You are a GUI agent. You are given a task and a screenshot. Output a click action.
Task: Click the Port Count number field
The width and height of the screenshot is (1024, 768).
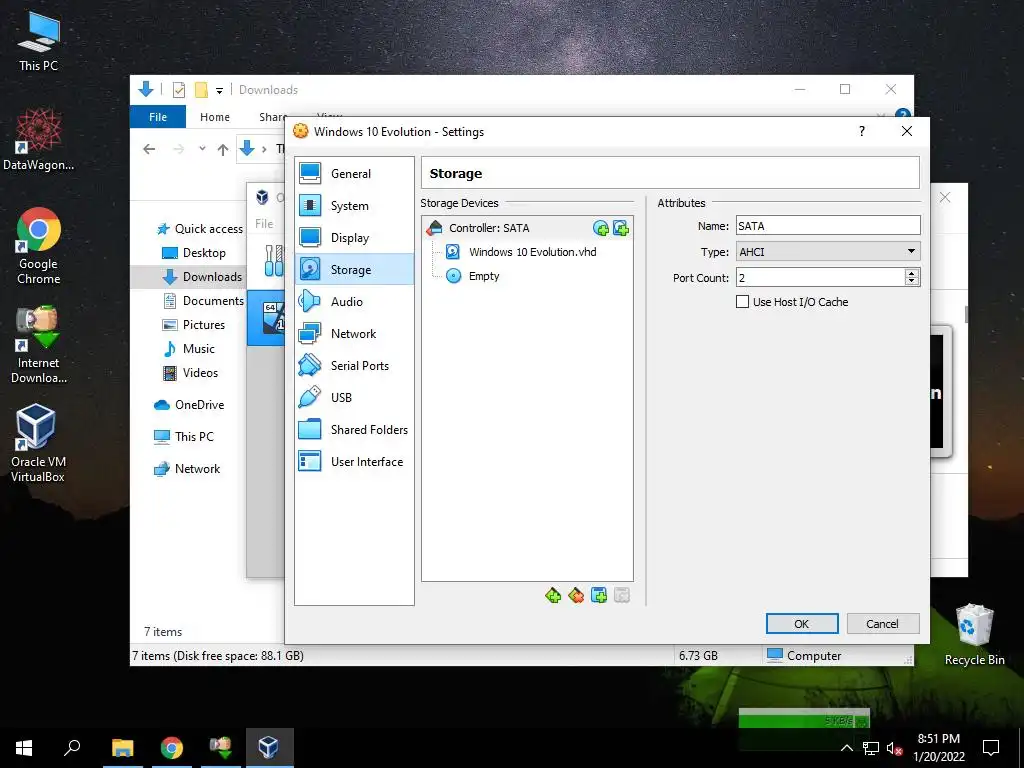[x=820, y=278]
